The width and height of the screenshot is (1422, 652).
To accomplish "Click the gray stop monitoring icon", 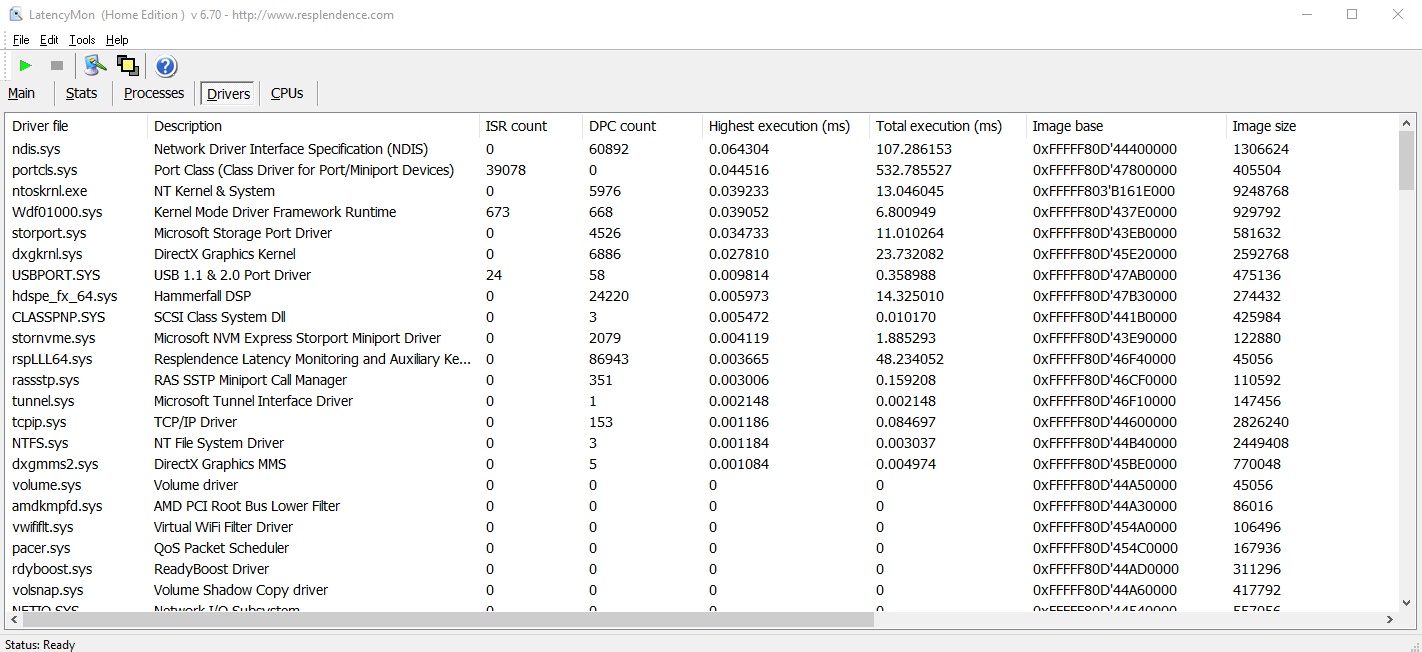I will point(57,66).
